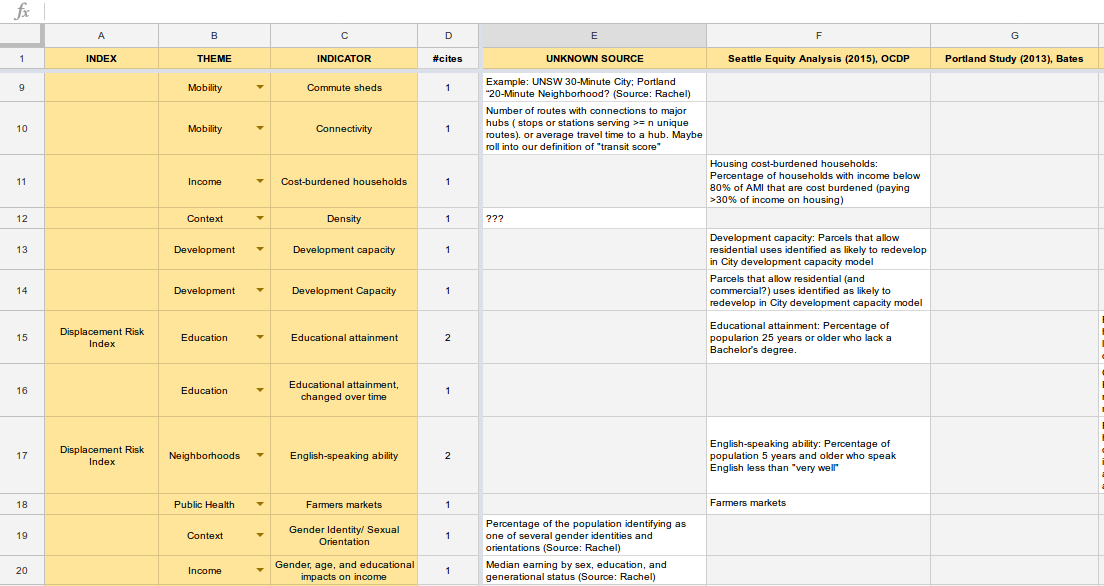Open theme dropdown in row 20 Income
This screenshot has width=1104, height=586.
[x=260, y=571]
